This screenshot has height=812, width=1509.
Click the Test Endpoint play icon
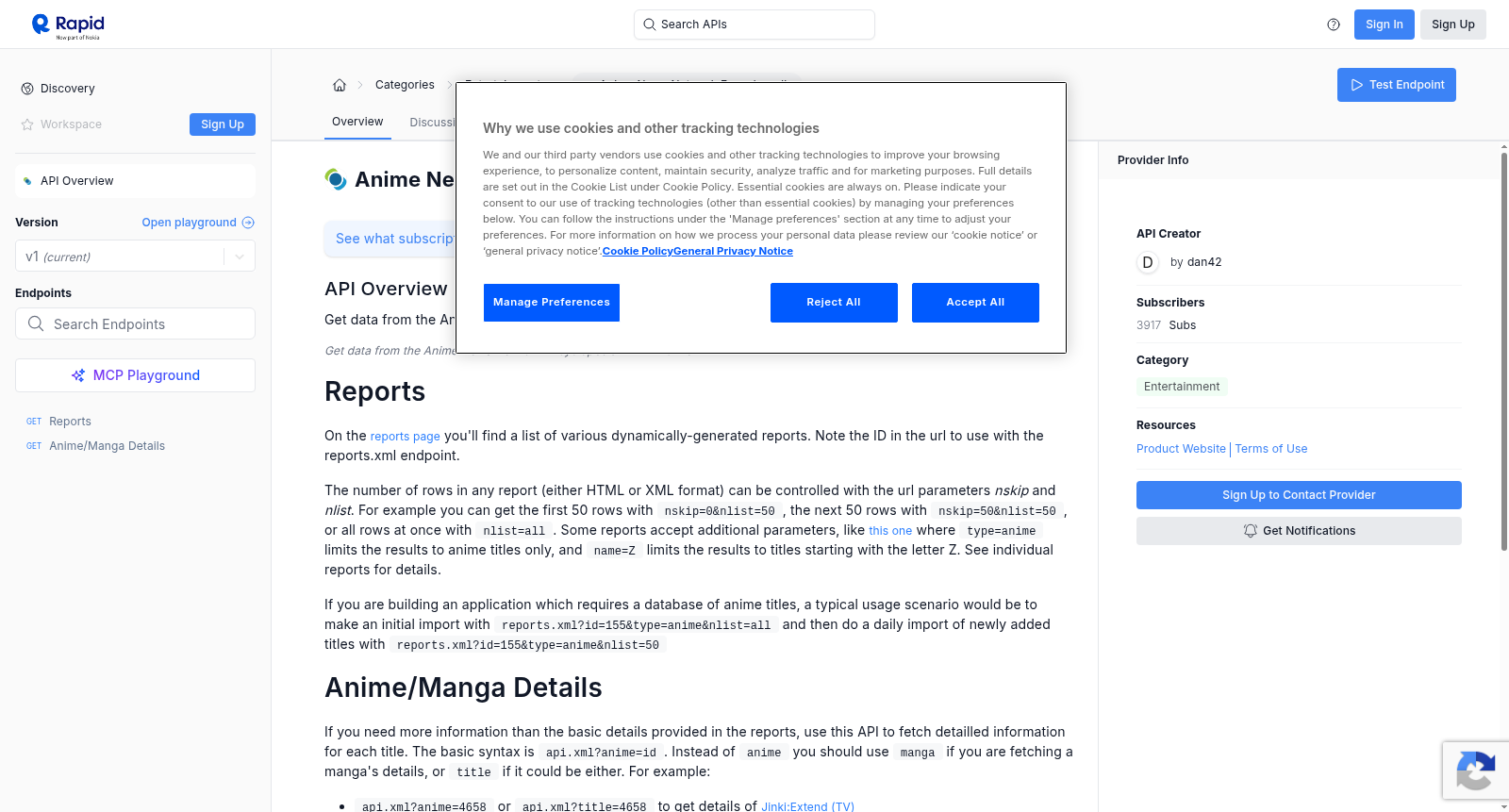pos(1357,85)
